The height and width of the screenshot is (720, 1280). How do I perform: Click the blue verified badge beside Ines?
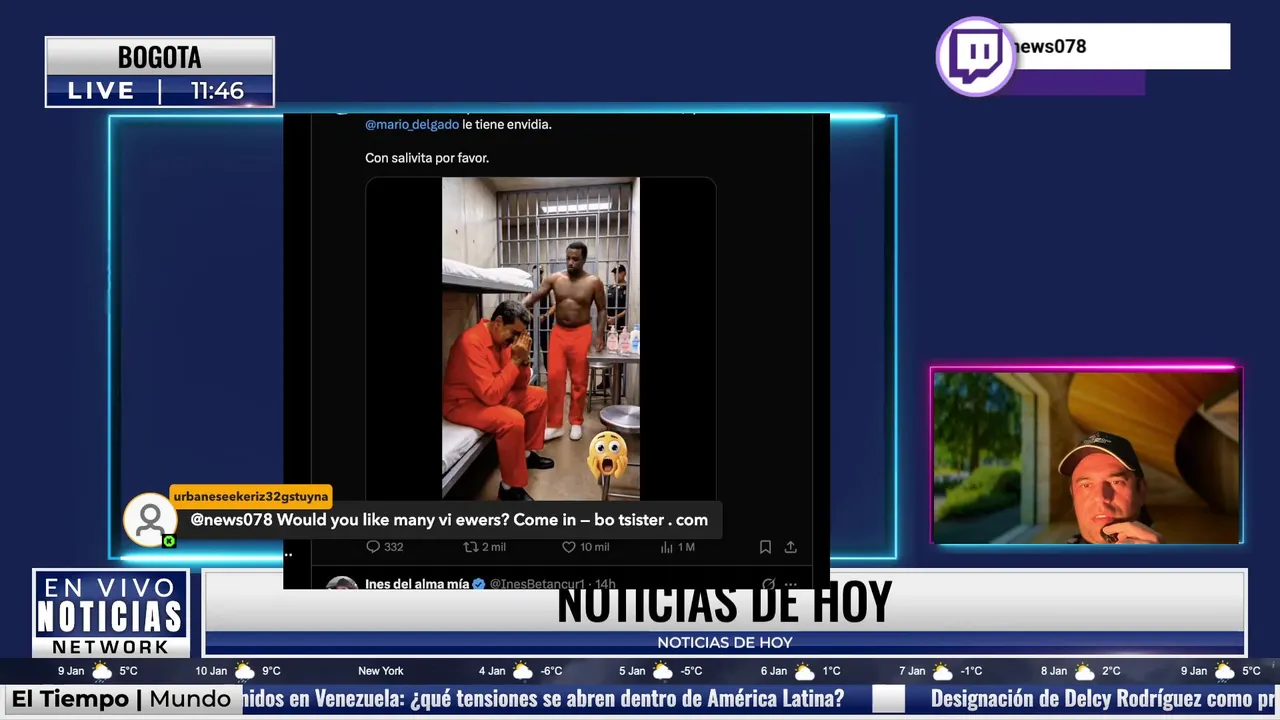(479, 584)
